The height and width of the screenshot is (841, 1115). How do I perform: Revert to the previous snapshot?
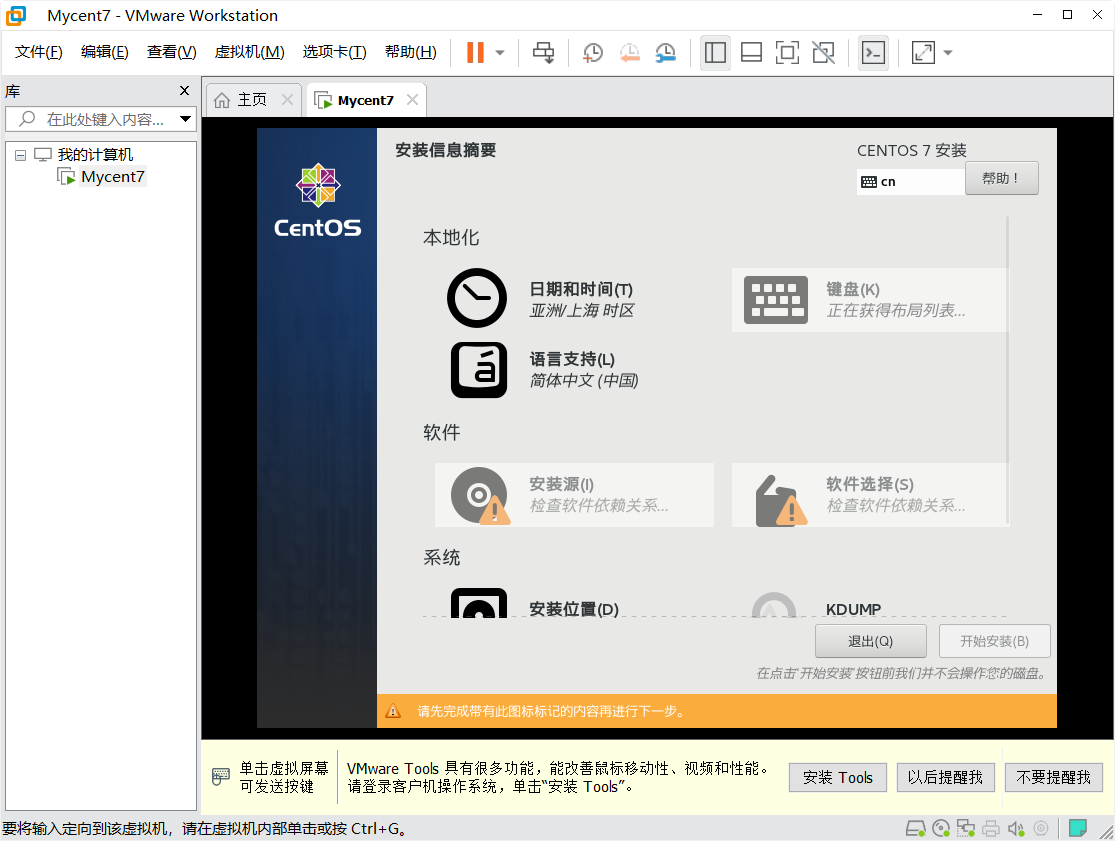point(629,53)
